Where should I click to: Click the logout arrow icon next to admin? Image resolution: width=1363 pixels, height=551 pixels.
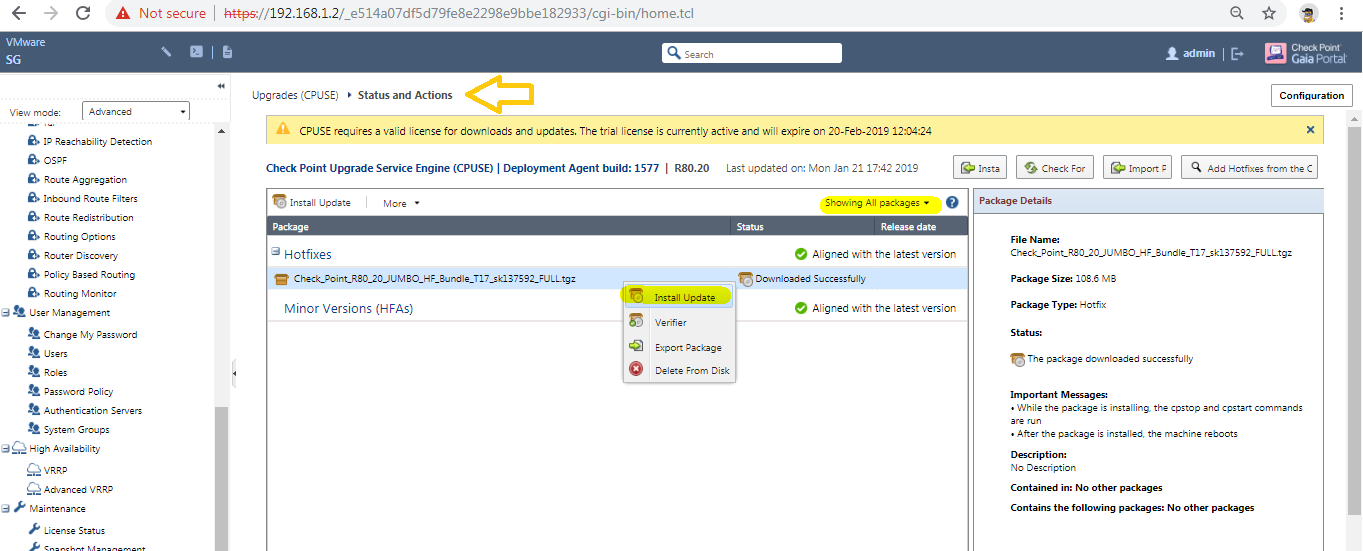tap(1238, 54)
